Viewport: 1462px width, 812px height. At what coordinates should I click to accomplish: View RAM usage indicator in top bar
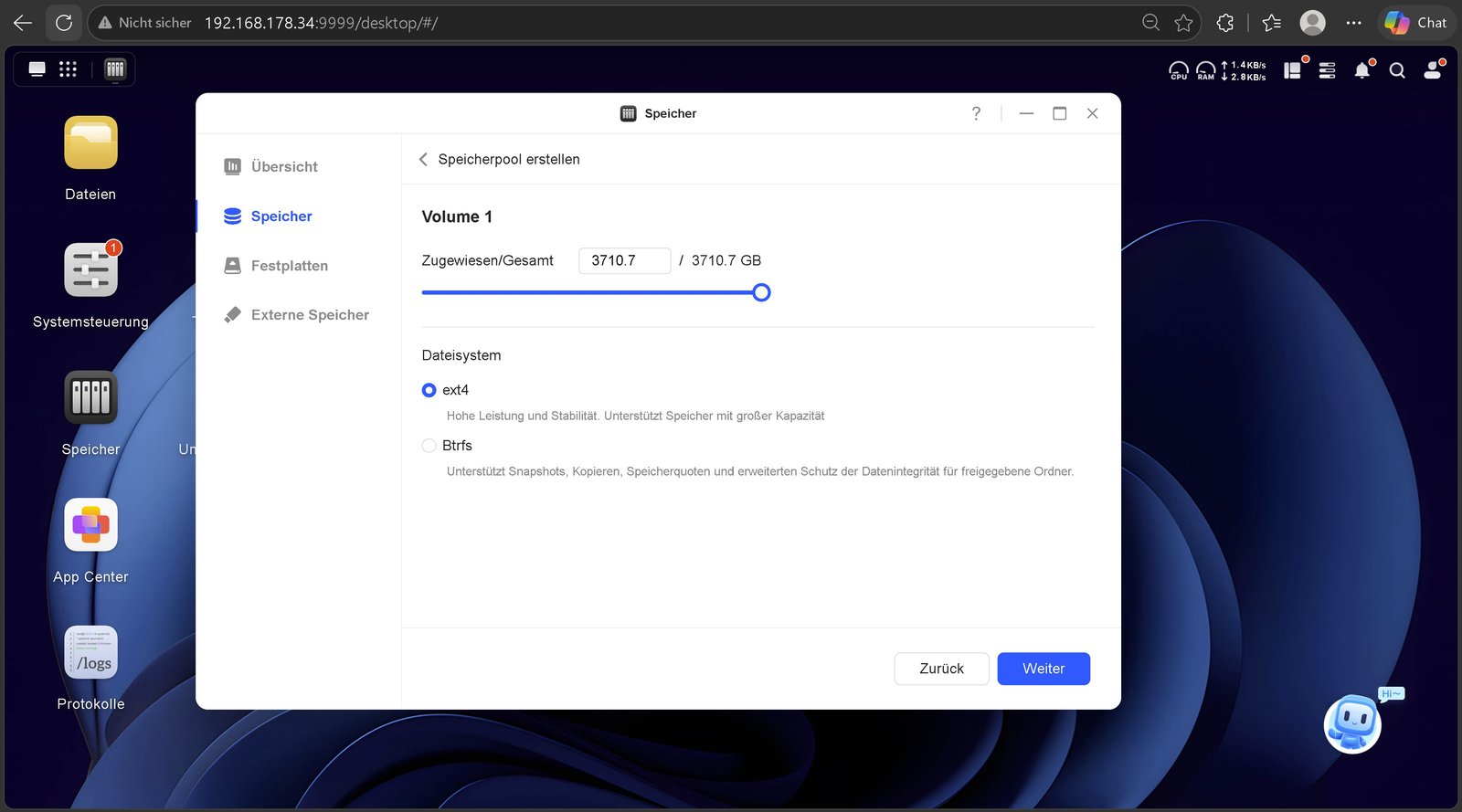click(x=1206, y=70)
